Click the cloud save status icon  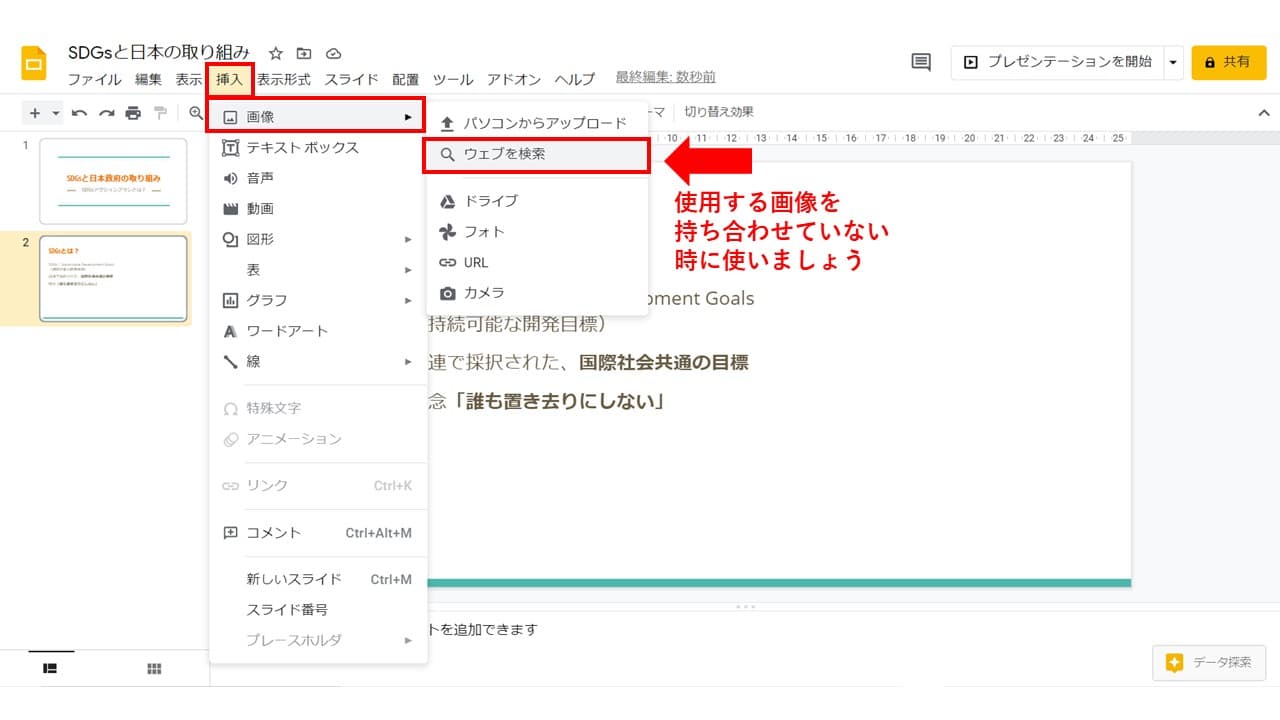(x=333, y=53)
